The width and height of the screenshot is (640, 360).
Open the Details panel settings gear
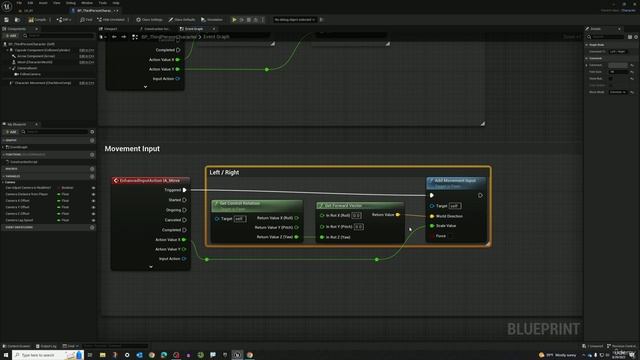pos(636,37)
